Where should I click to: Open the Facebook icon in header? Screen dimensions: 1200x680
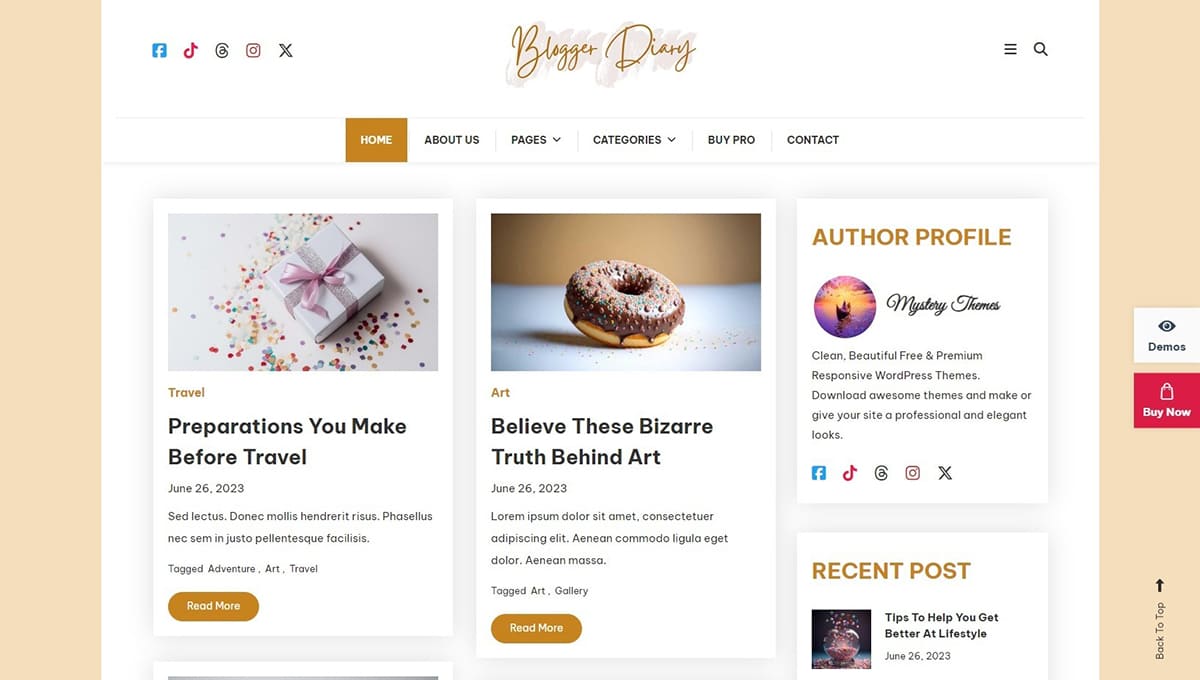pyautogui.click(x=159, y=50)
